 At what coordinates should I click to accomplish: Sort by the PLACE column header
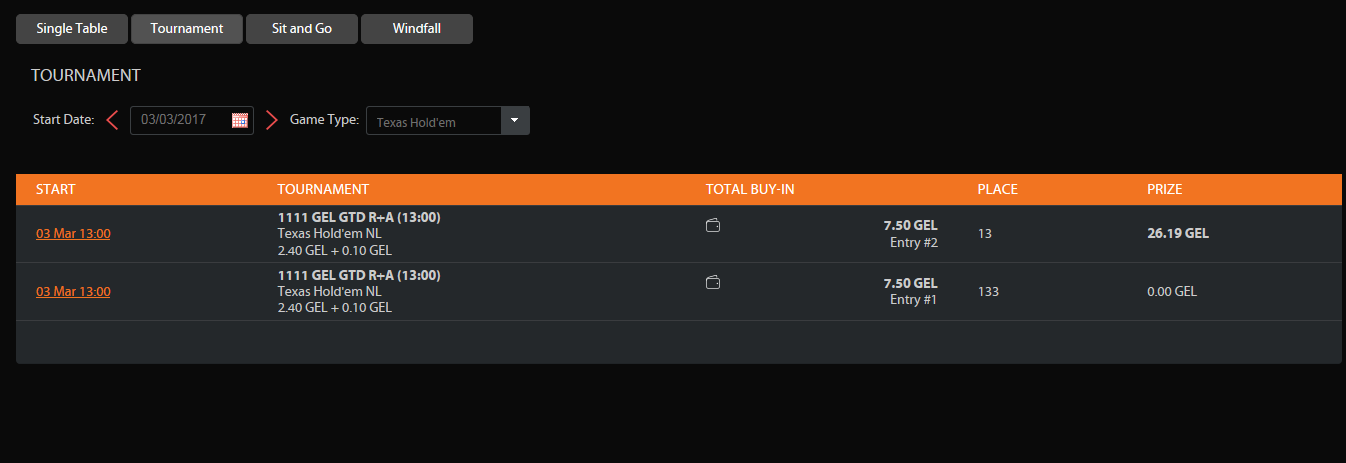(x=997, y=189)
